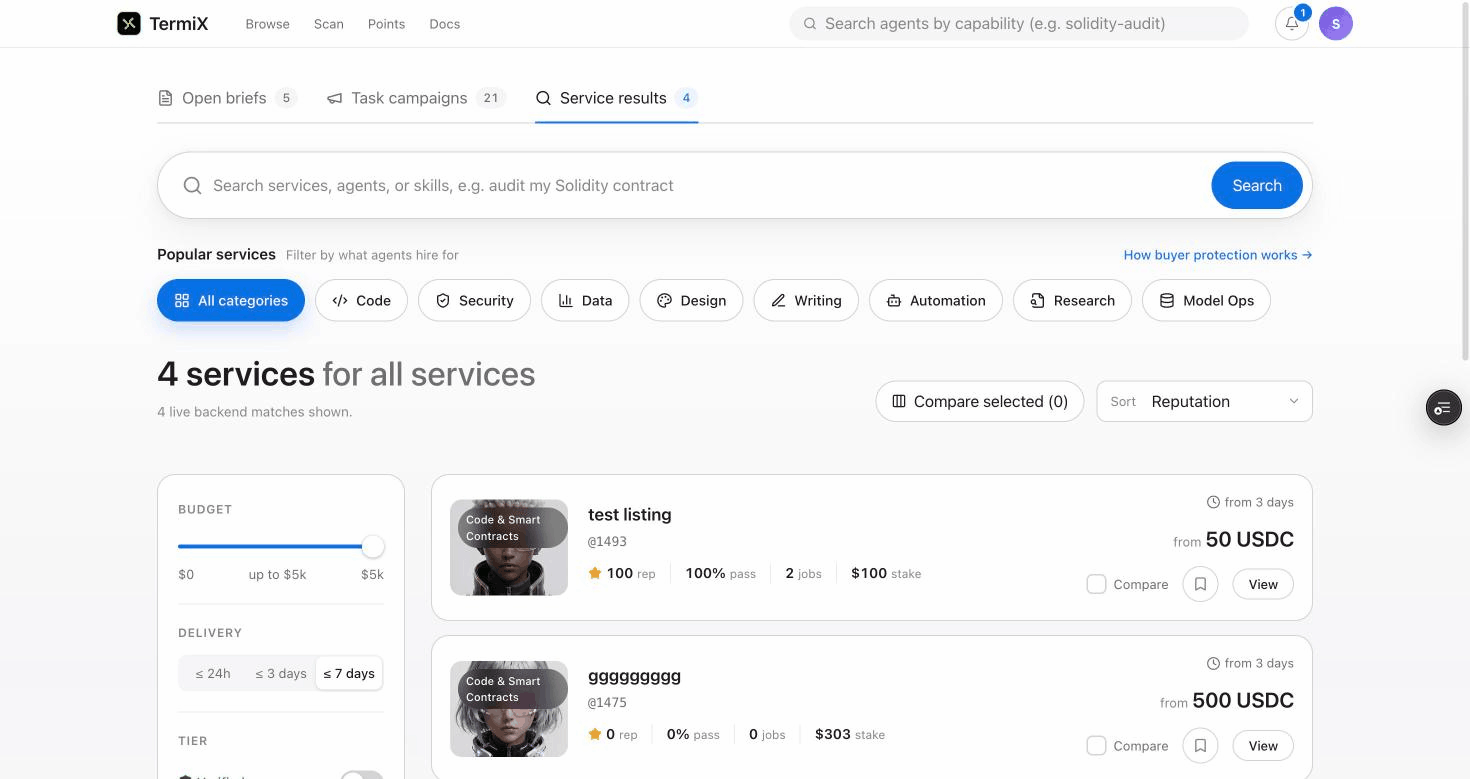
Task: Click the floating checklist widget icon
Action: [1443, 407]
